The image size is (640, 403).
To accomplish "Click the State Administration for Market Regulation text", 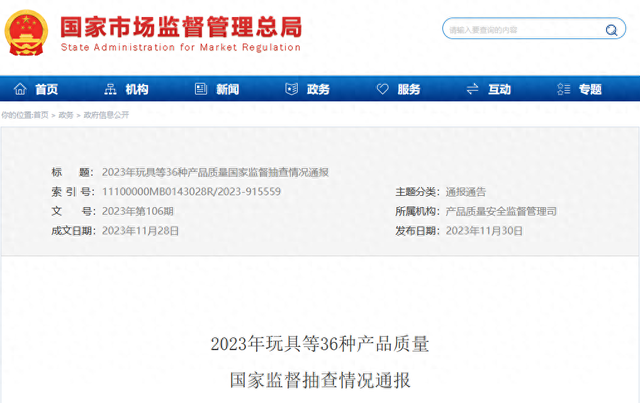I will click(x=181, y=47).
